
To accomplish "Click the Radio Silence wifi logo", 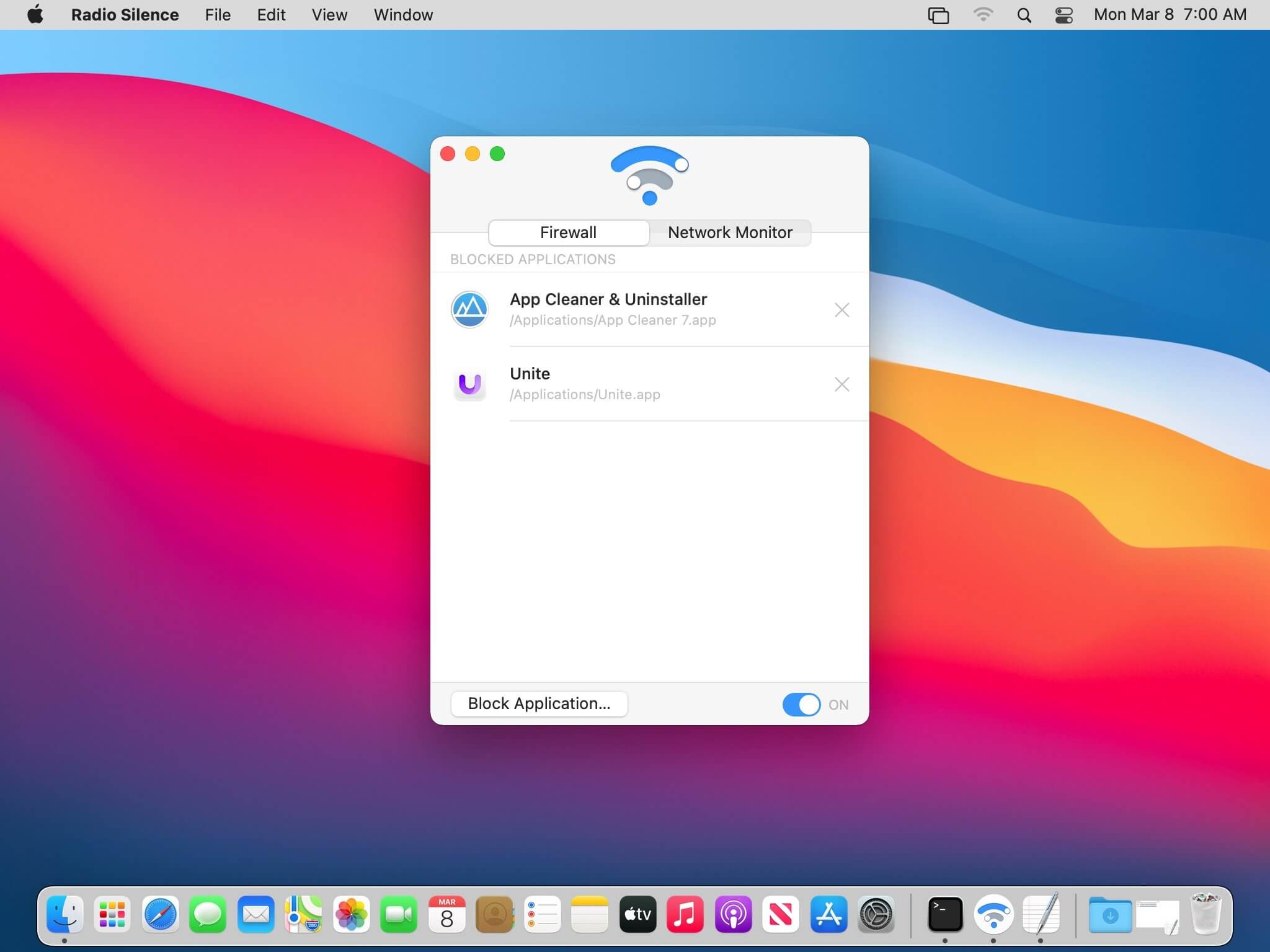I will tap(649, 175).
